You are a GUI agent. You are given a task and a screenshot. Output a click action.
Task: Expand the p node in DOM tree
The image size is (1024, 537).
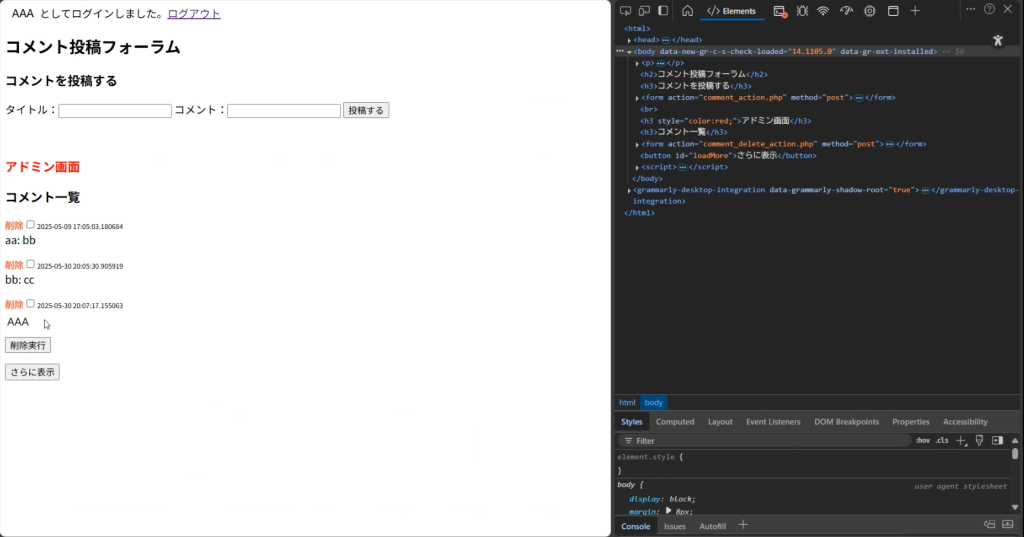tap(637, 63)
